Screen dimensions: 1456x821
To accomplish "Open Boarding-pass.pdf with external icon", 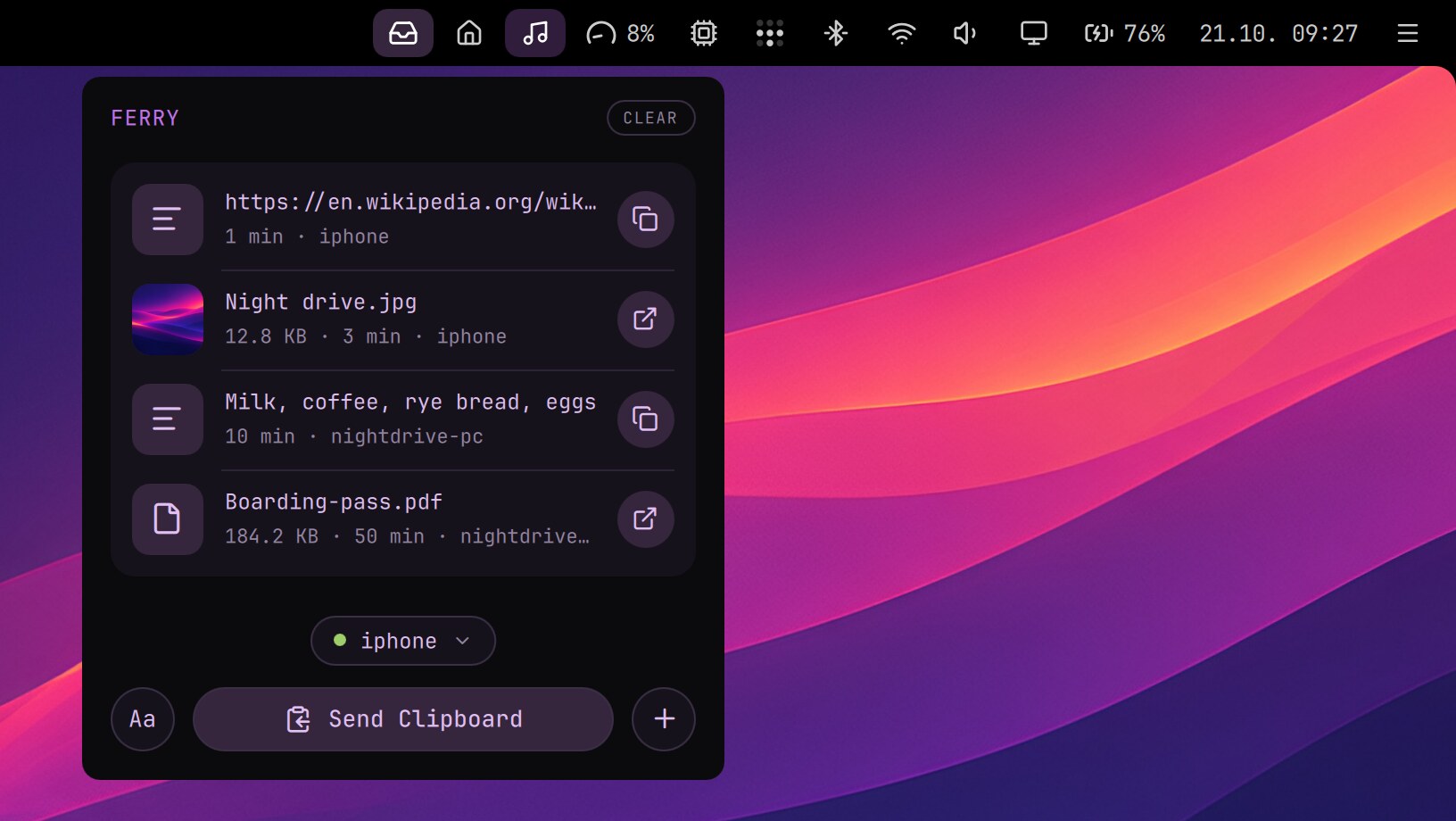I will pos(646,518).
